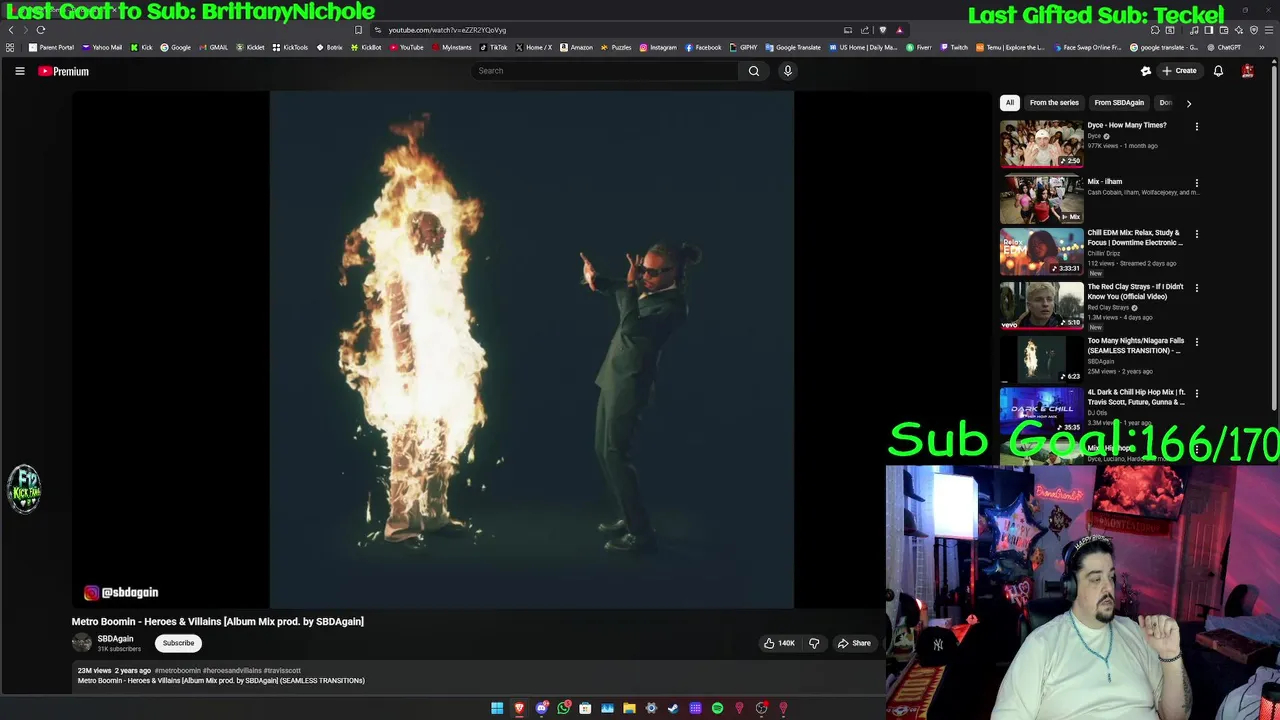Share the Metro Boomin video
This screenshot has height=720, width=1280.
tap(854, 643)
